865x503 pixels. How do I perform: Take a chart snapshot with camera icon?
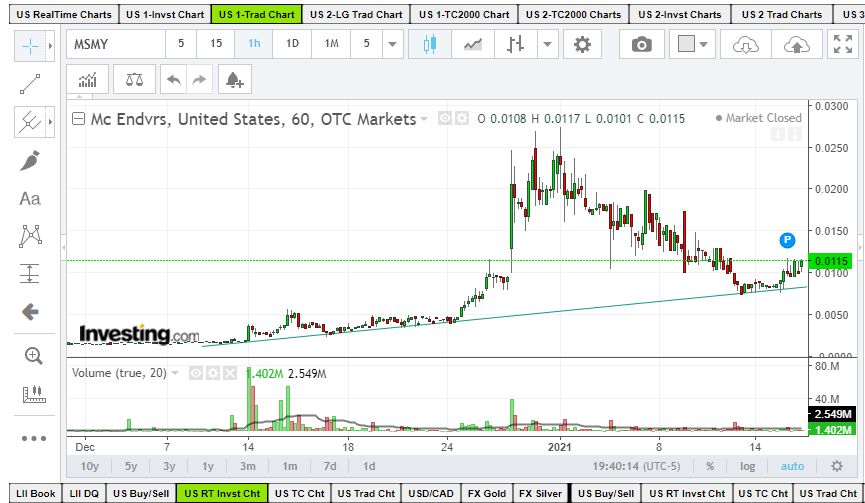642,44
